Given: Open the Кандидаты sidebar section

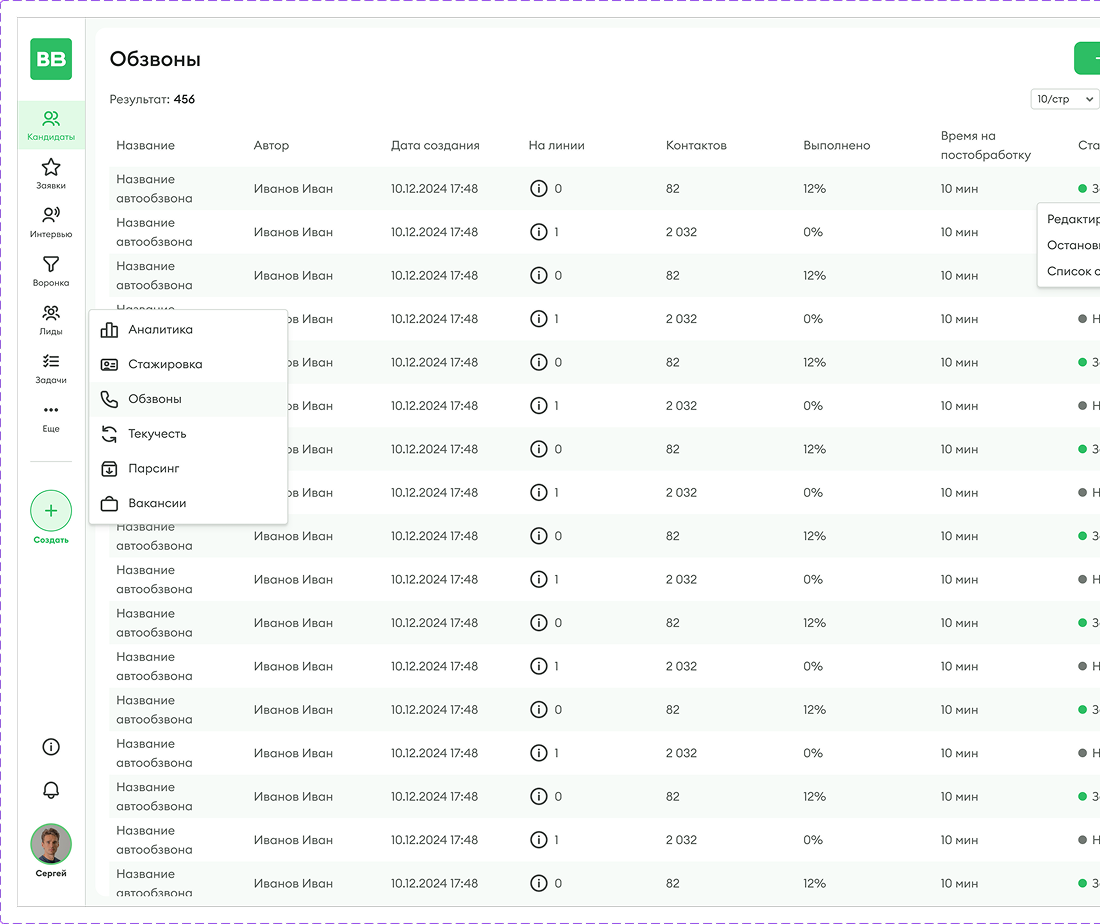Looking at the screenshot, I should tap(51, 126).
